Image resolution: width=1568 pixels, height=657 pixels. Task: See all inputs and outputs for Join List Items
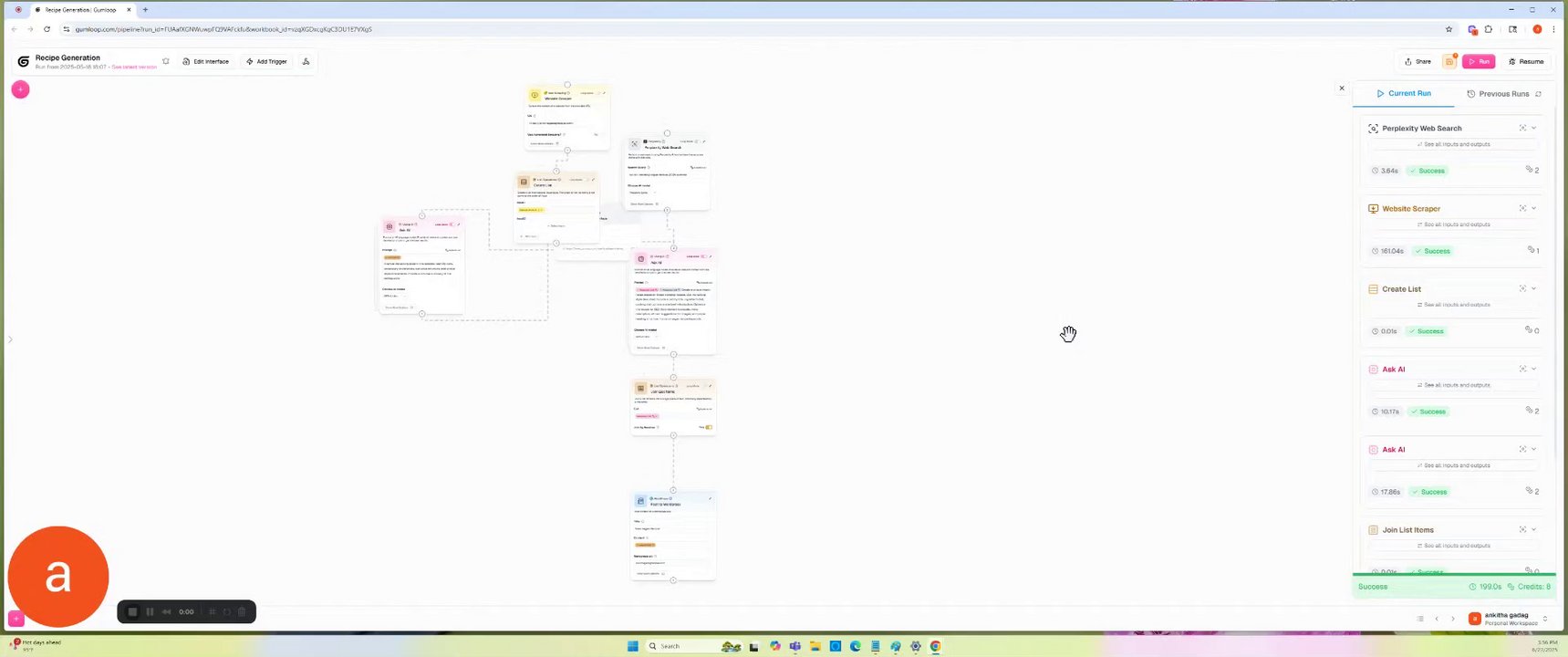click(1453, 546)
